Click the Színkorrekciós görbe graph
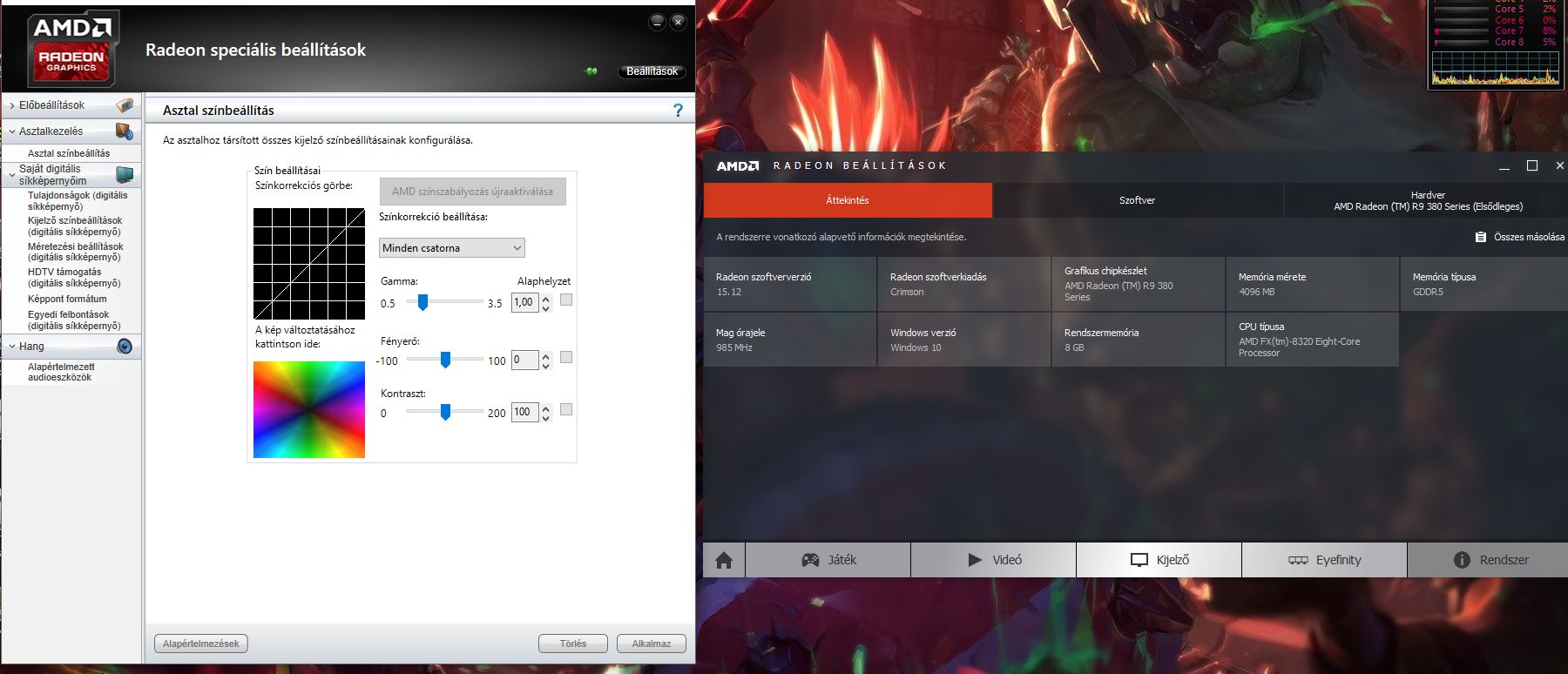 click(x=309, y=264)
